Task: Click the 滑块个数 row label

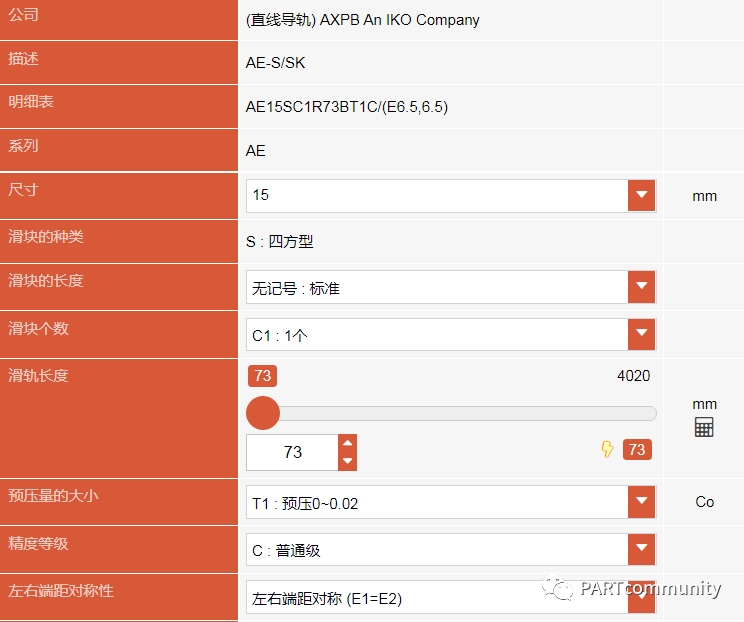Action: (38, 328)
